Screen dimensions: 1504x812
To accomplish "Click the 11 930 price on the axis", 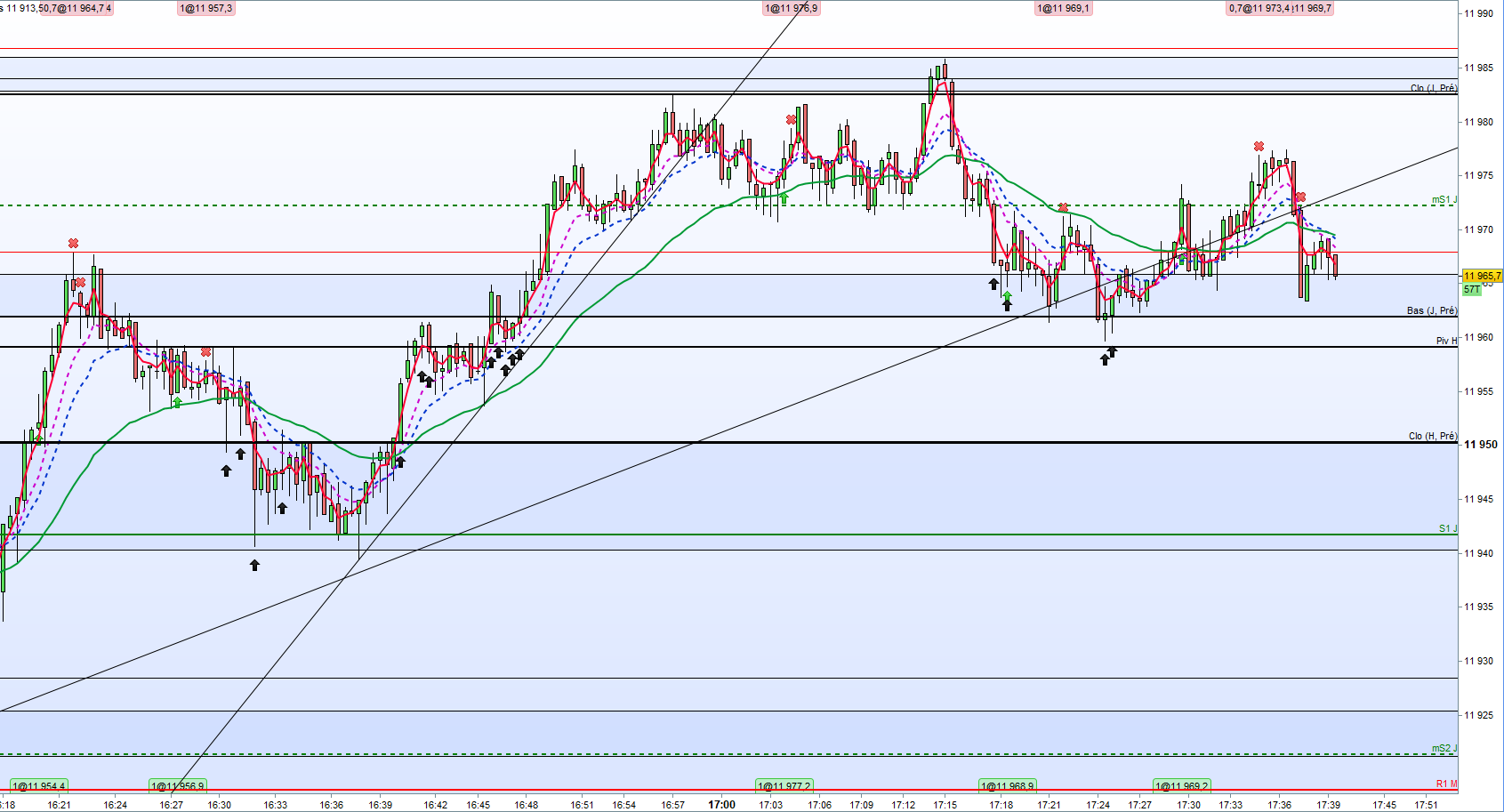I will click(1478, 661).
